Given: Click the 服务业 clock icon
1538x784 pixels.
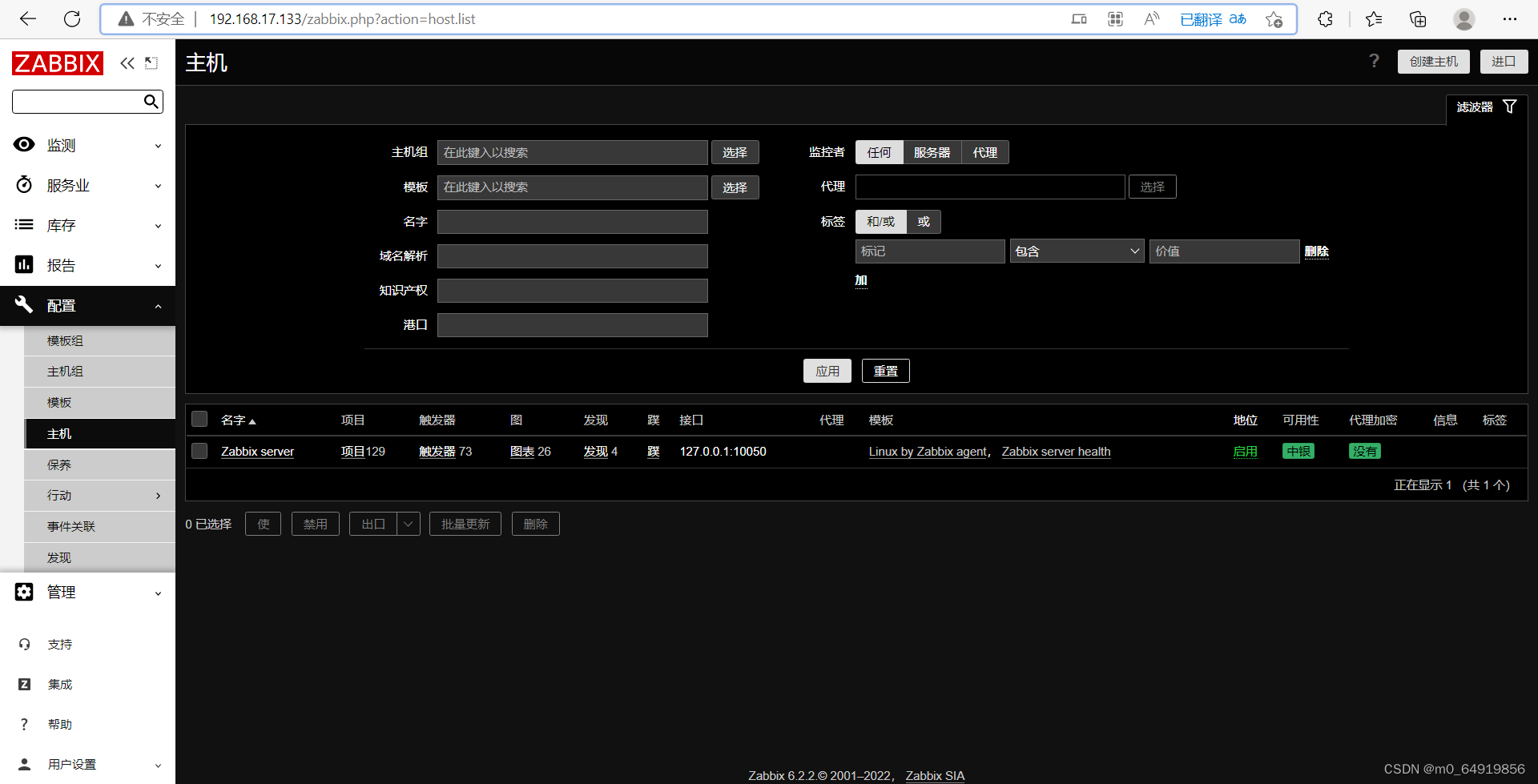Looking at the screenshot, I should [24, 184].
